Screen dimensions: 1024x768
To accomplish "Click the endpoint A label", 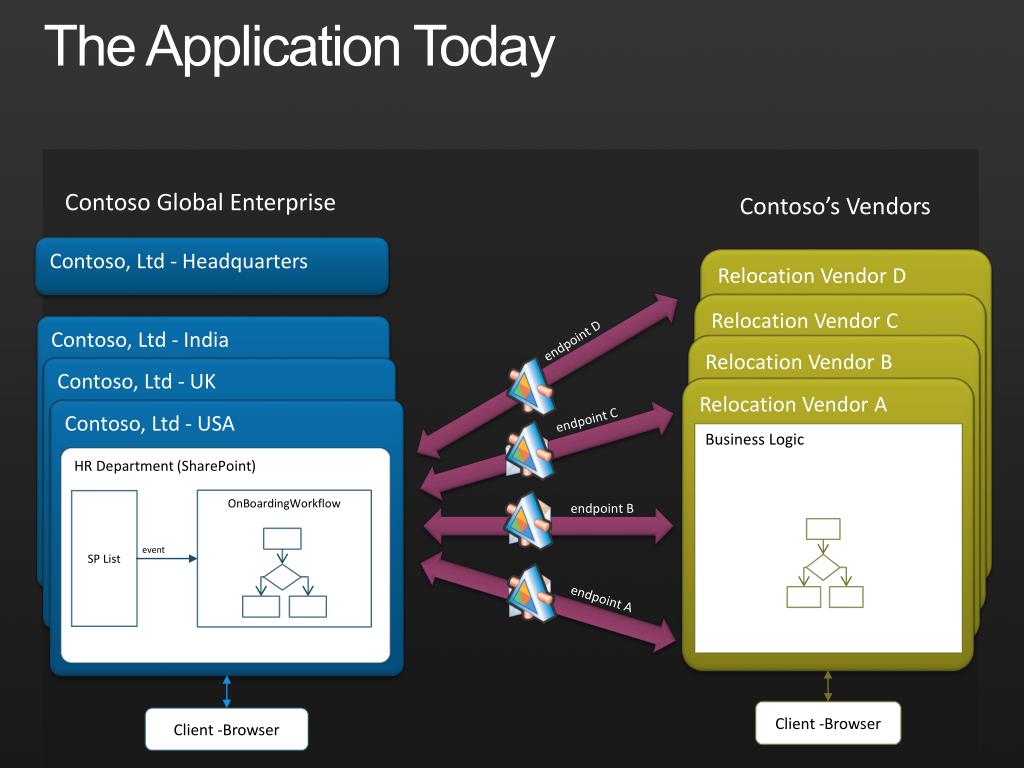I will [x=601, y=598].
